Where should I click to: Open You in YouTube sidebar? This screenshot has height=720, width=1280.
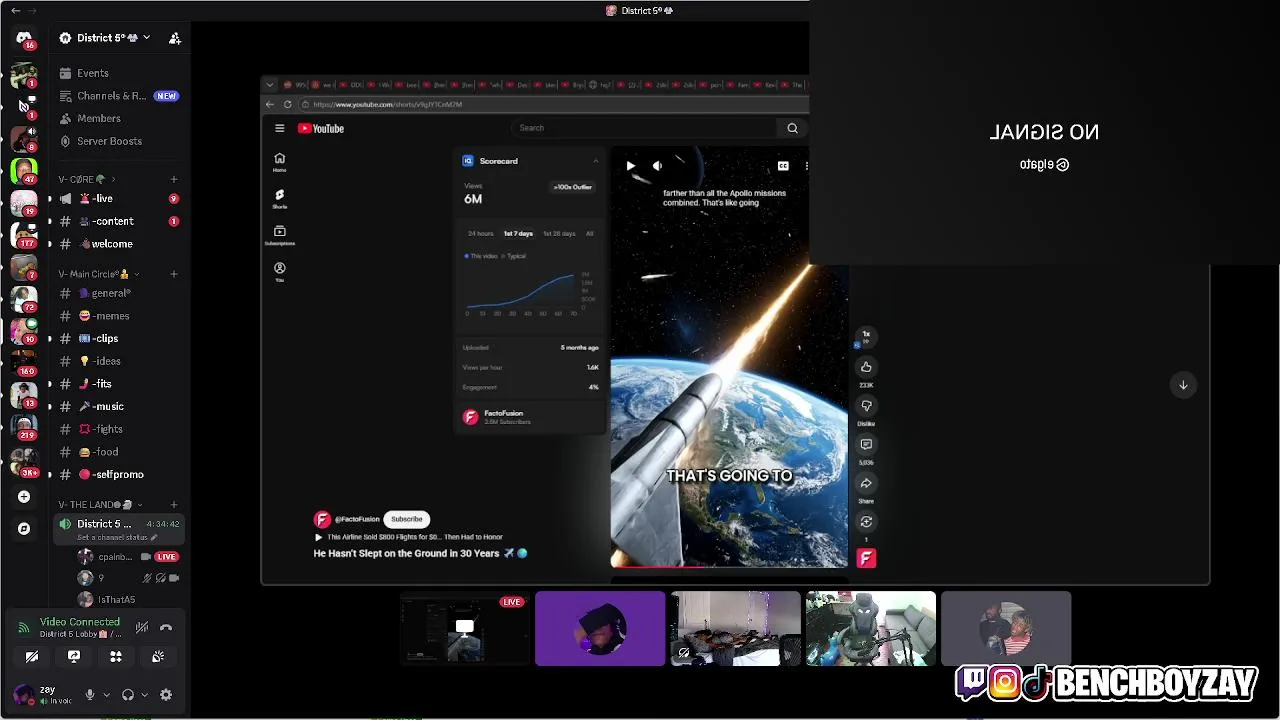click(279, 271)
